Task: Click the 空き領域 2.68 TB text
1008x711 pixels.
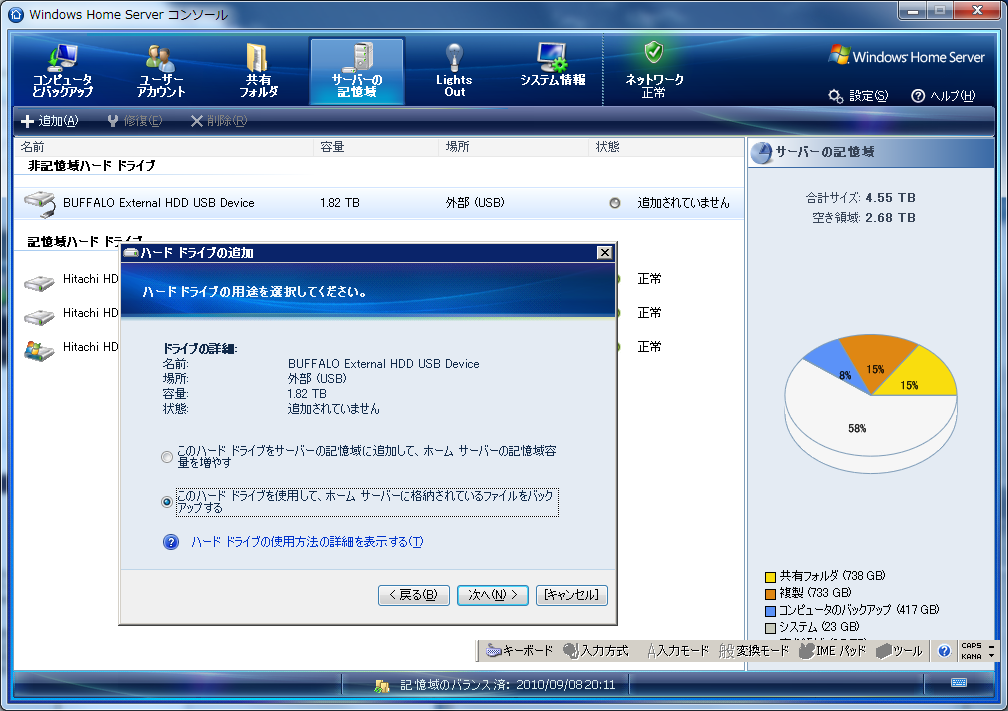Action: pos(864,218)
